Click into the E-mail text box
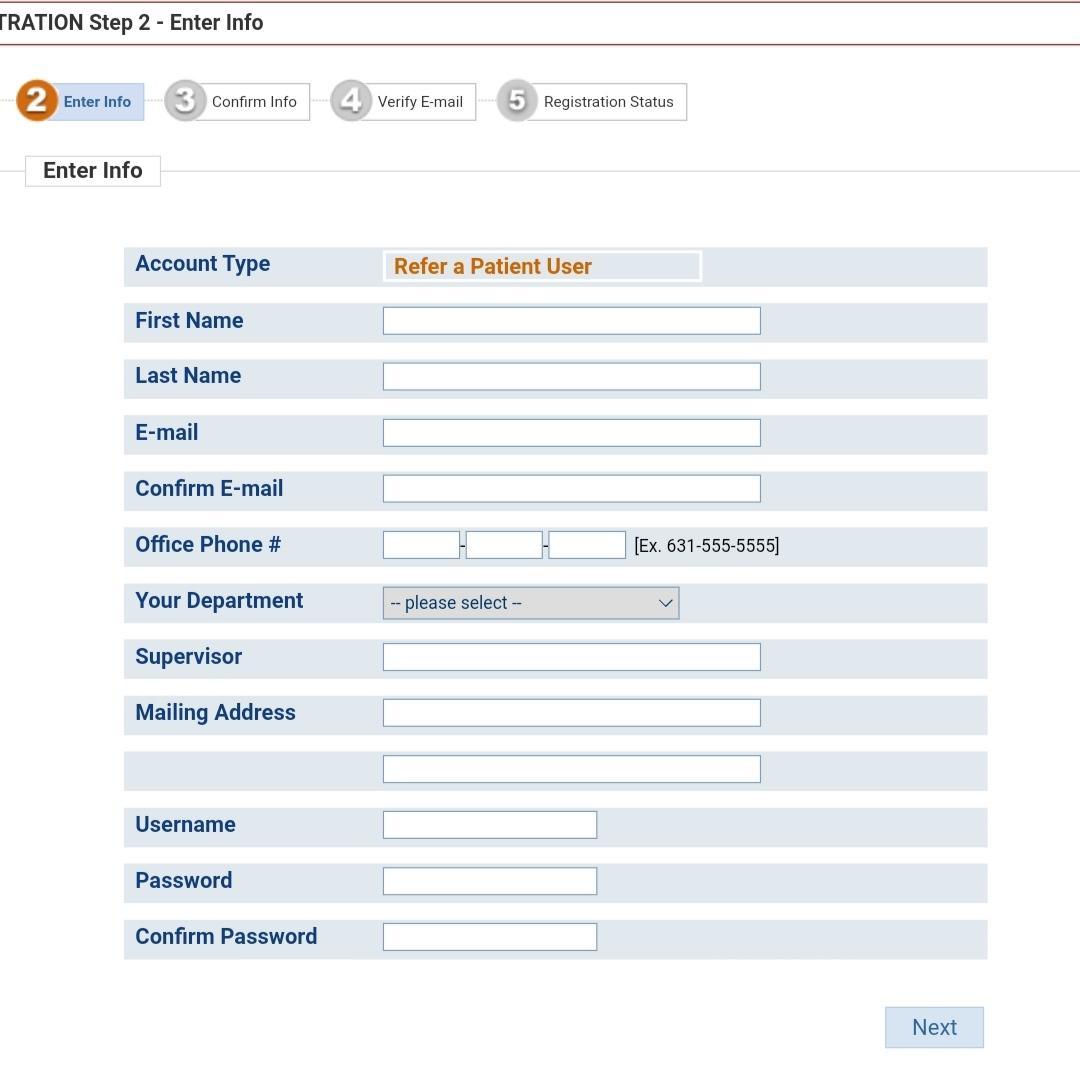 (x=572, y=433)
